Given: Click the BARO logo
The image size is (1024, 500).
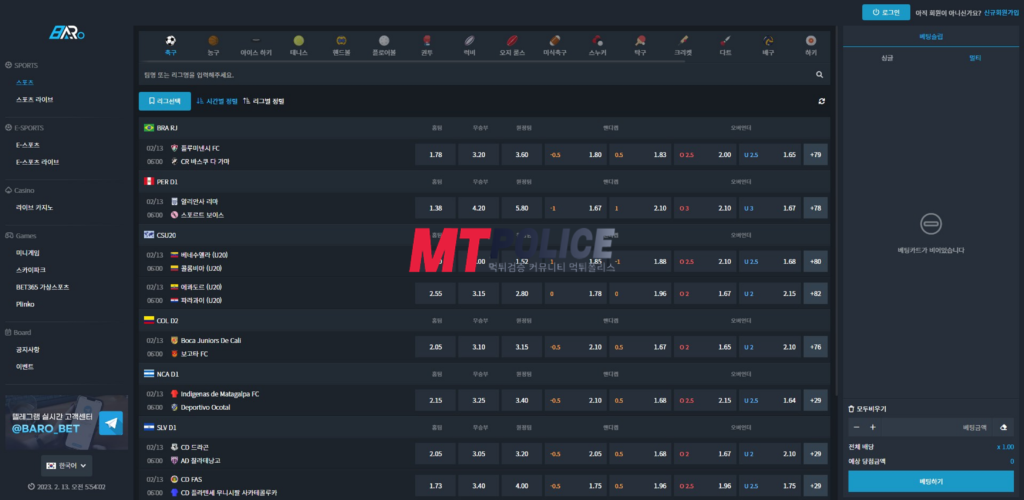Looking at the screenshot, I should [67, 33].
